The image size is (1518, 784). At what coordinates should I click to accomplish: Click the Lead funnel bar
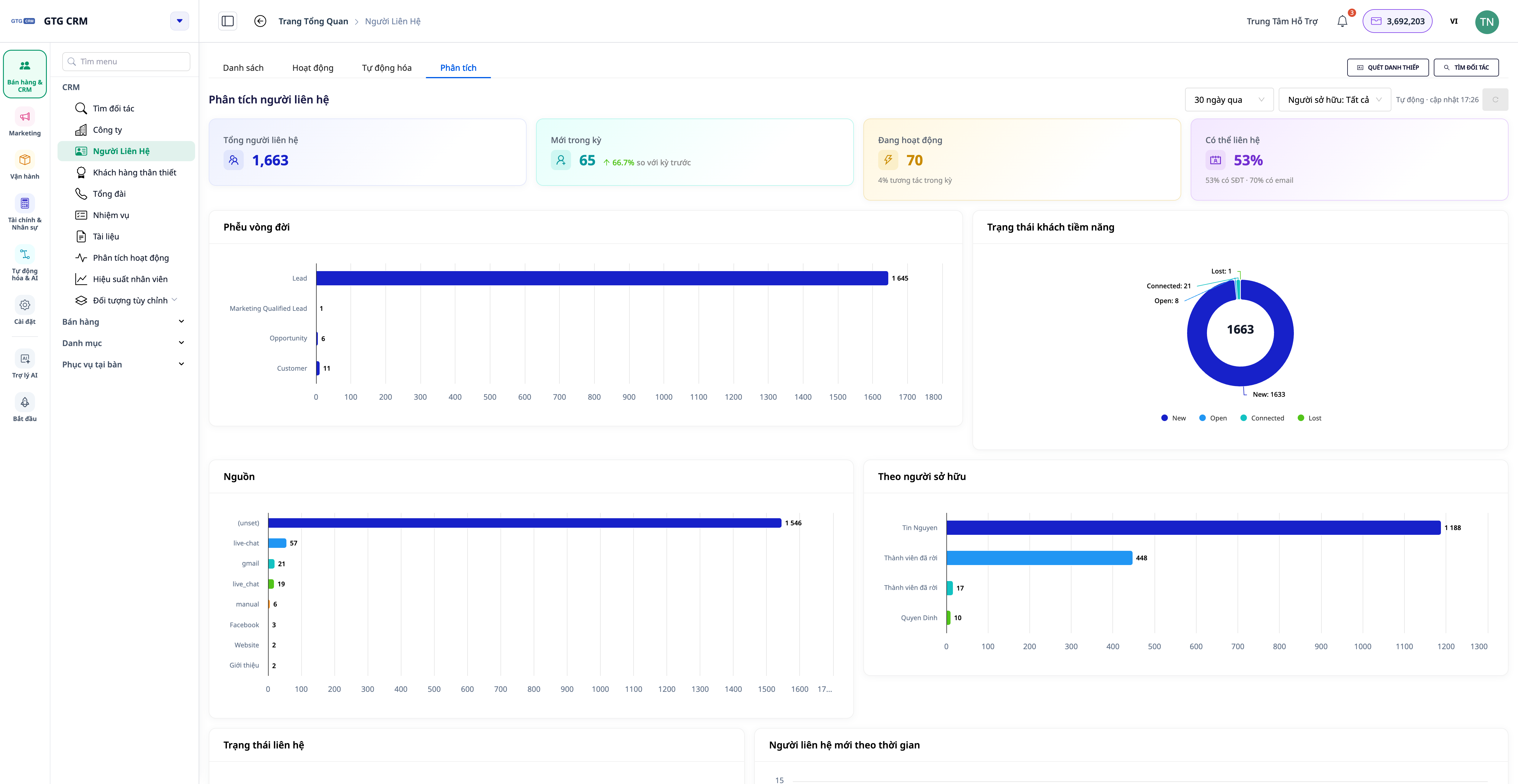pyautogui.click(x=602, y=278)
